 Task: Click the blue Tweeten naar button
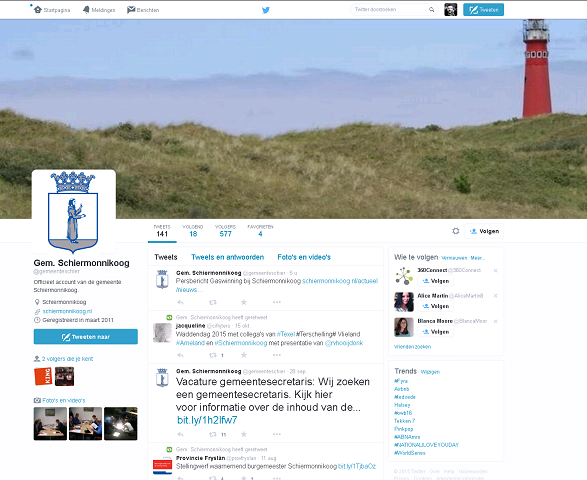point(86,337)
